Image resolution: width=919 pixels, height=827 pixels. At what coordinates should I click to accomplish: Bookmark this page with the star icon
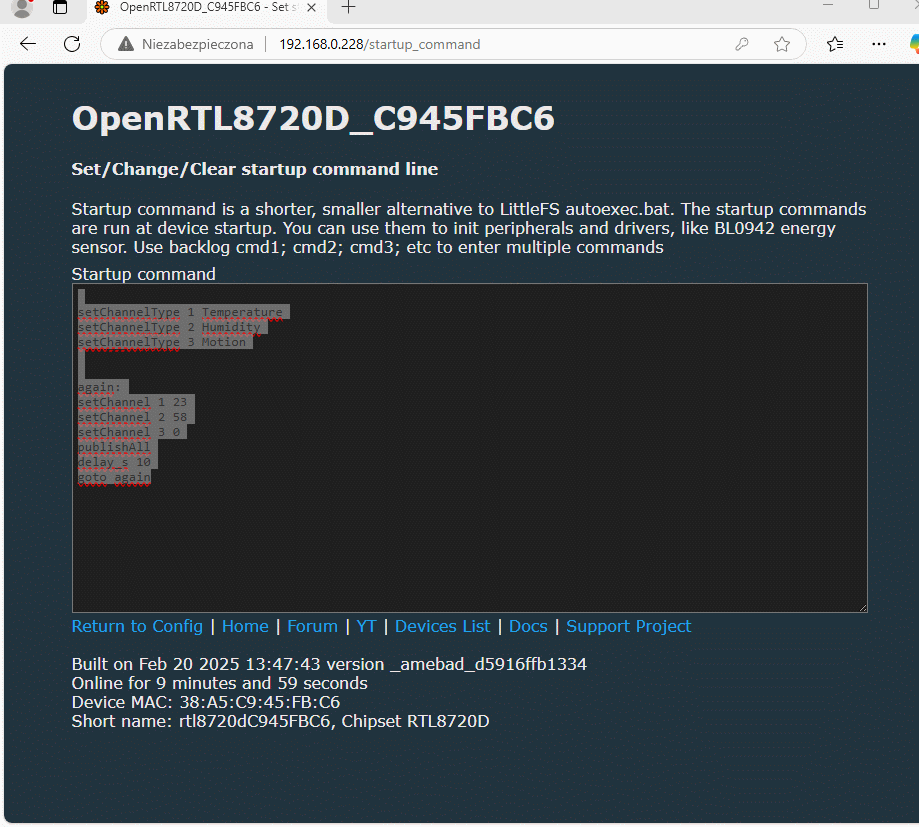(782, 44)
